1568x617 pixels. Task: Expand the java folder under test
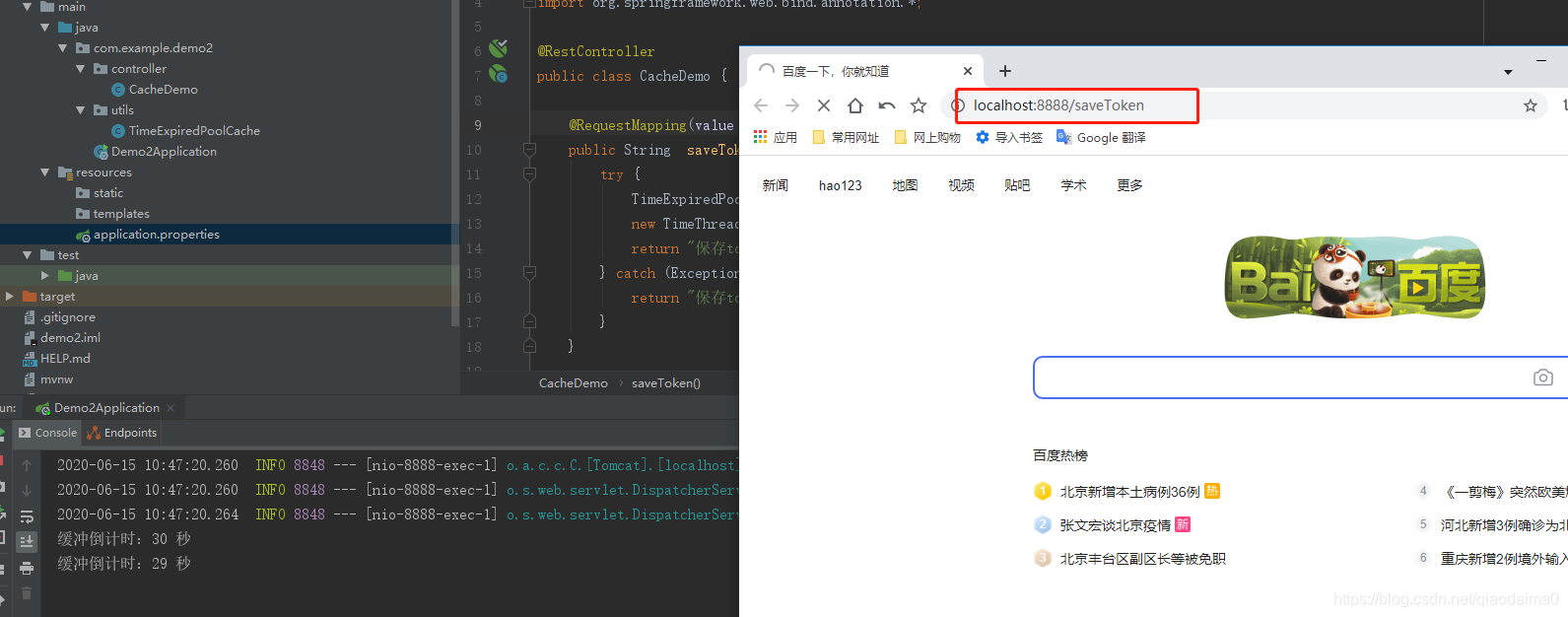(x=45, y=276)
